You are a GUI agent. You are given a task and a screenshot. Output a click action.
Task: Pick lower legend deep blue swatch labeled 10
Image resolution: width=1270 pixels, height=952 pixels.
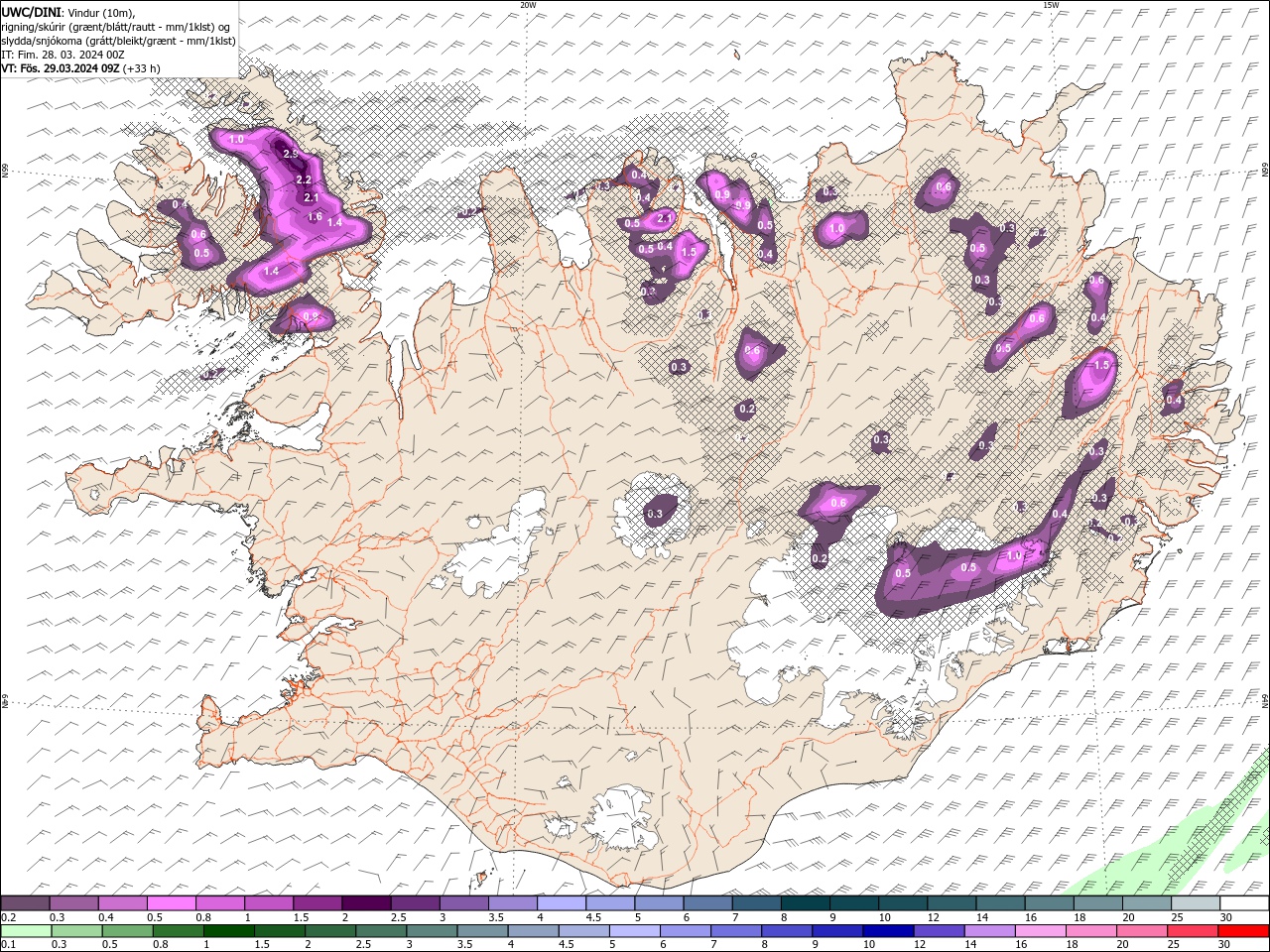(x=888, y=931)
